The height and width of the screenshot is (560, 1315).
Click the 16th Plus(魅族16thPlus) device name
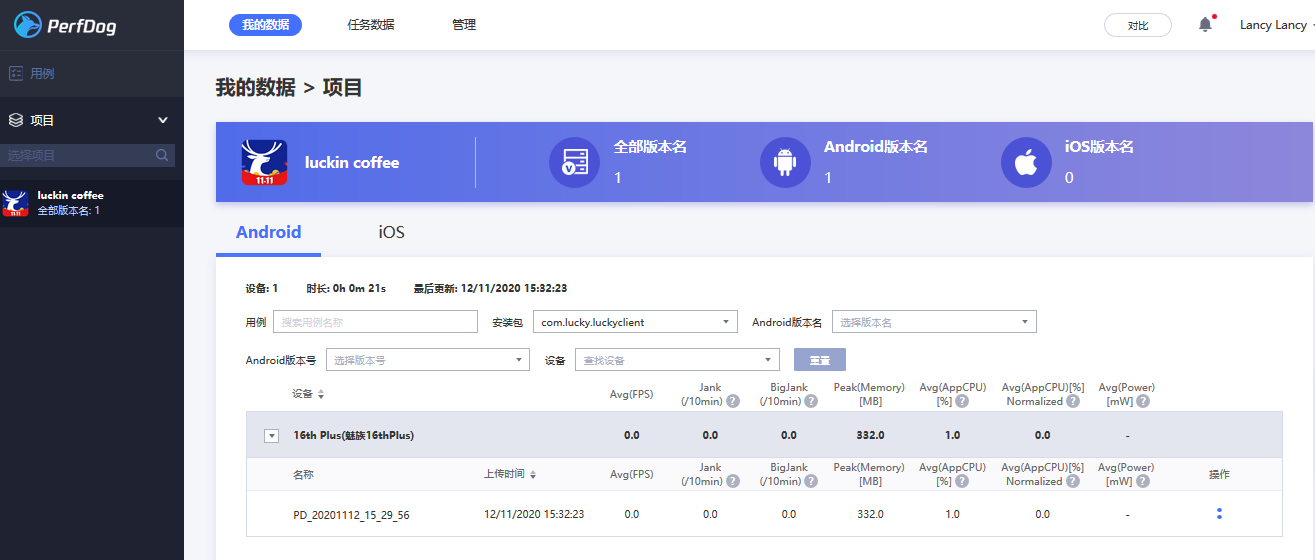point(354,436)
